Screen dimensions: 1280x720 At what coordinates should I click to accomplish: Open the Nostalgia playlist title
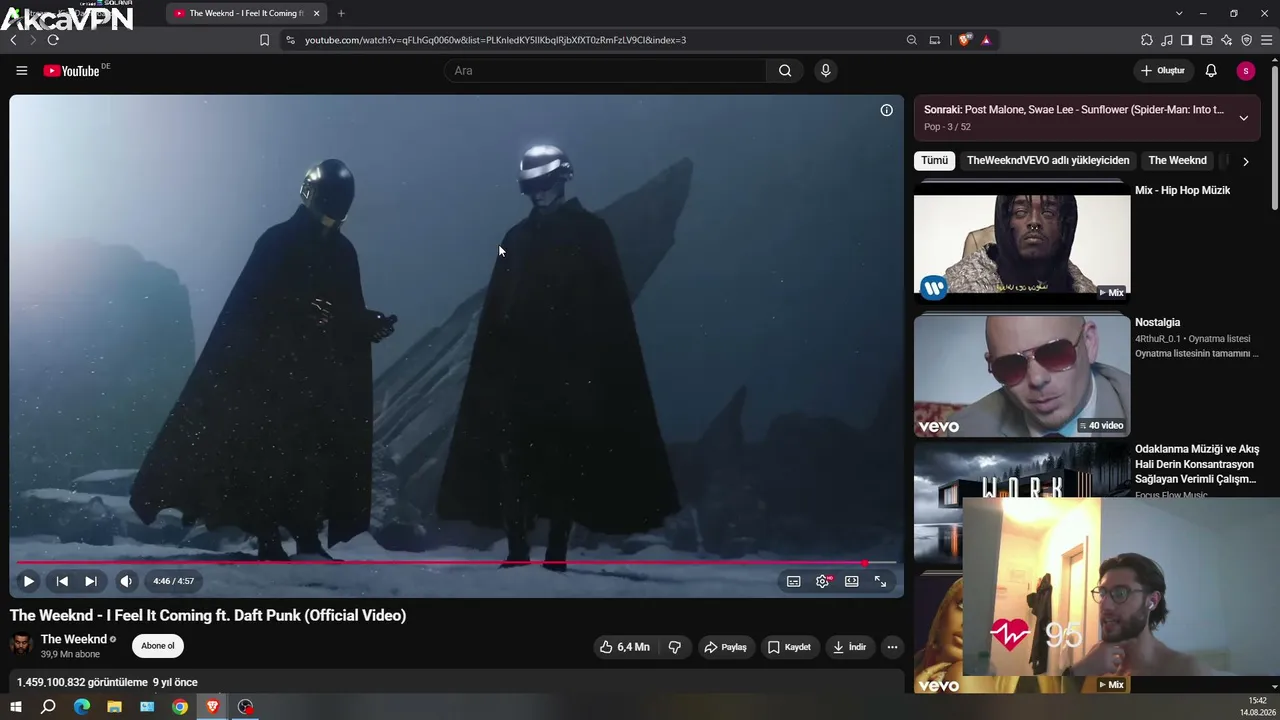[1157, 322]
